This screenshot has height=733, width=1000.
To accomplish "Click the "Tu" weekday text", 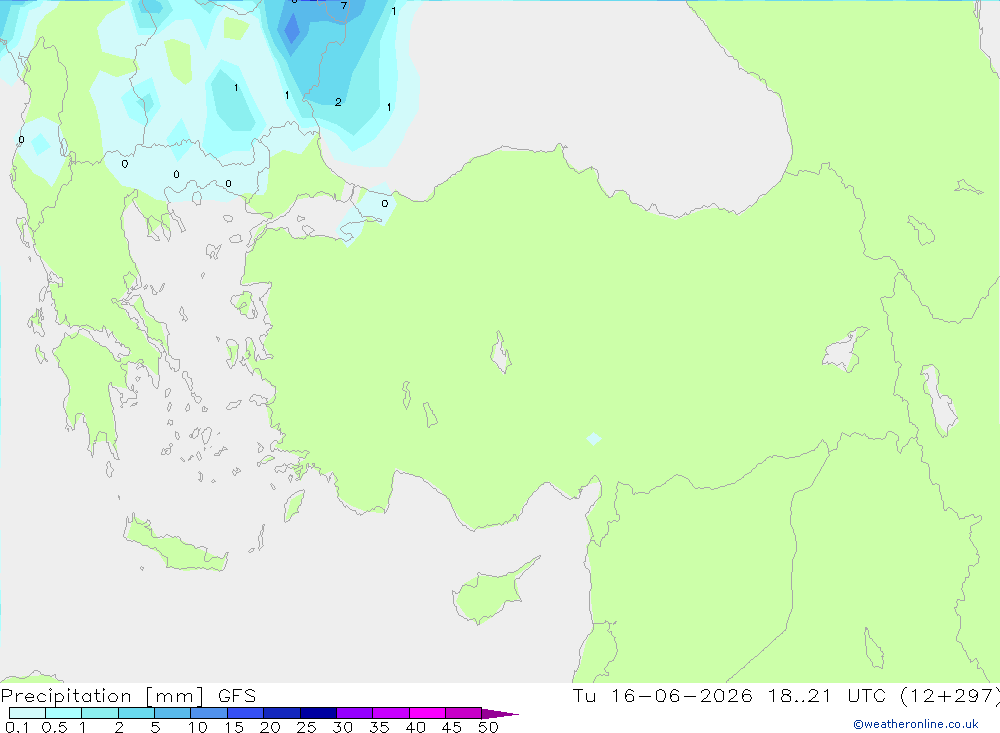I will pos(584,695).
